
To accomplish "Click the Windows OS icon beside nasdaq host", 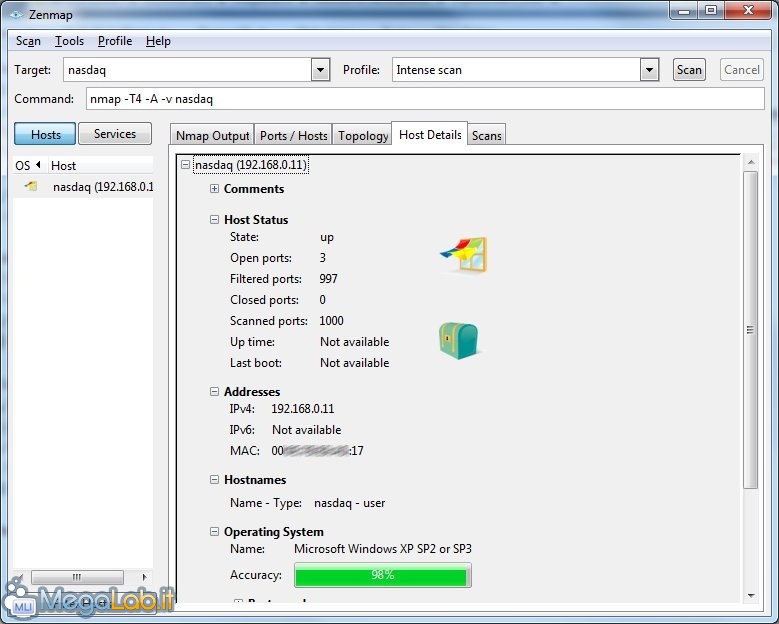I will (x=31, y=187).
